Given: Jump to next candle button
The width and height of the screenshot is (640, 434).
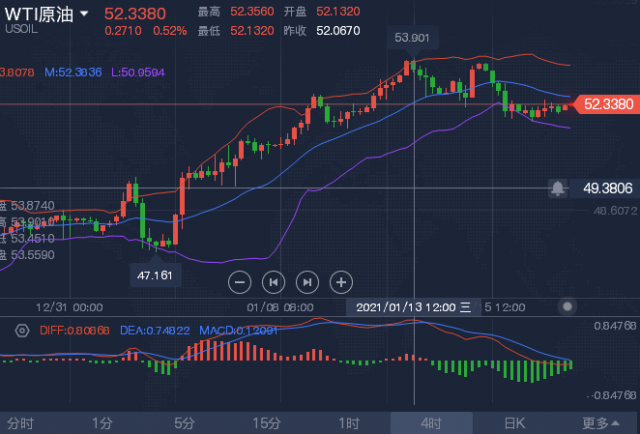Looking at the screenshot, I should [307, 282].
